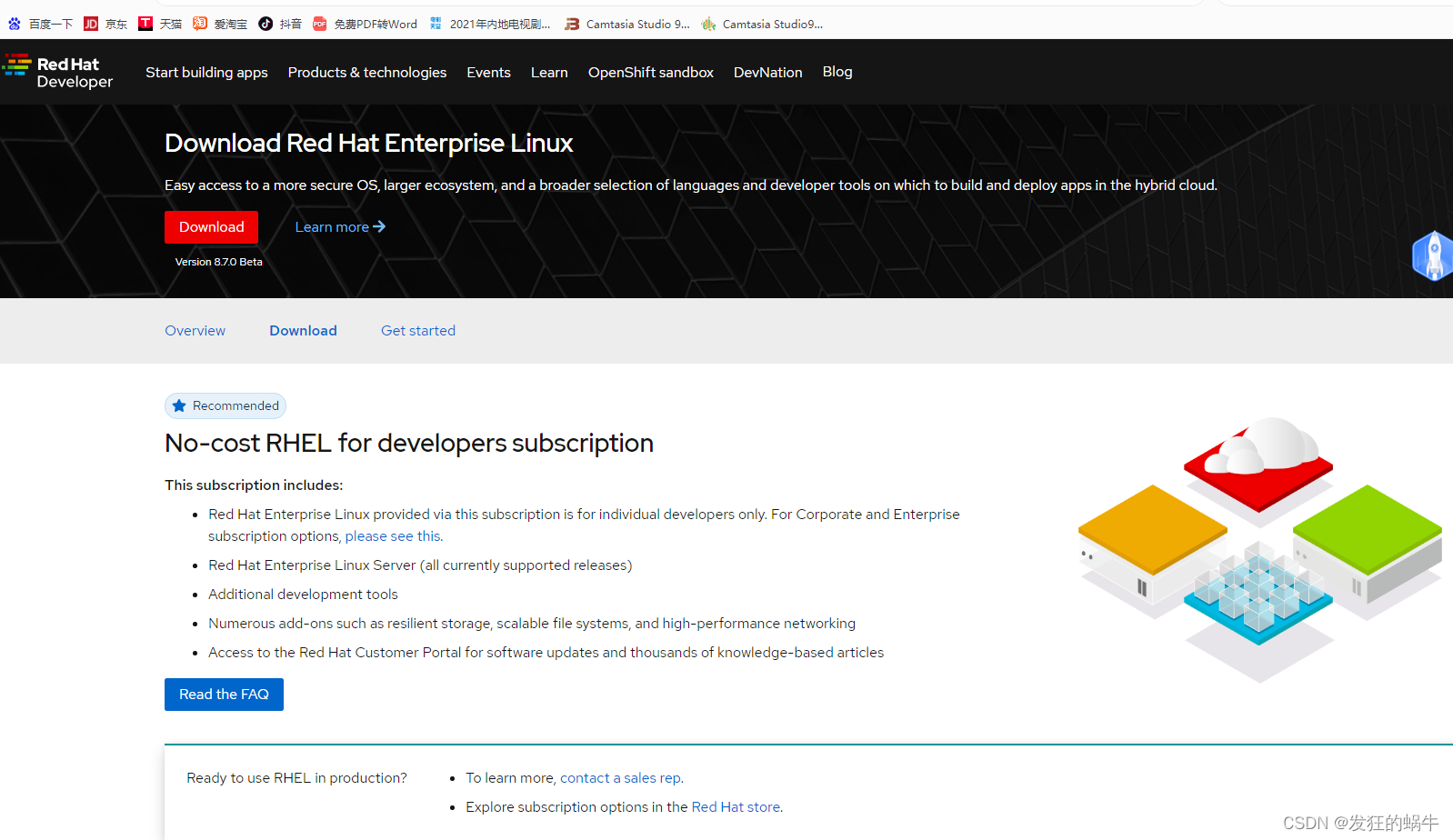Open the Douyin bookmark icon
The height and width of the screenshot is (840, 1453).
(266, 24)
